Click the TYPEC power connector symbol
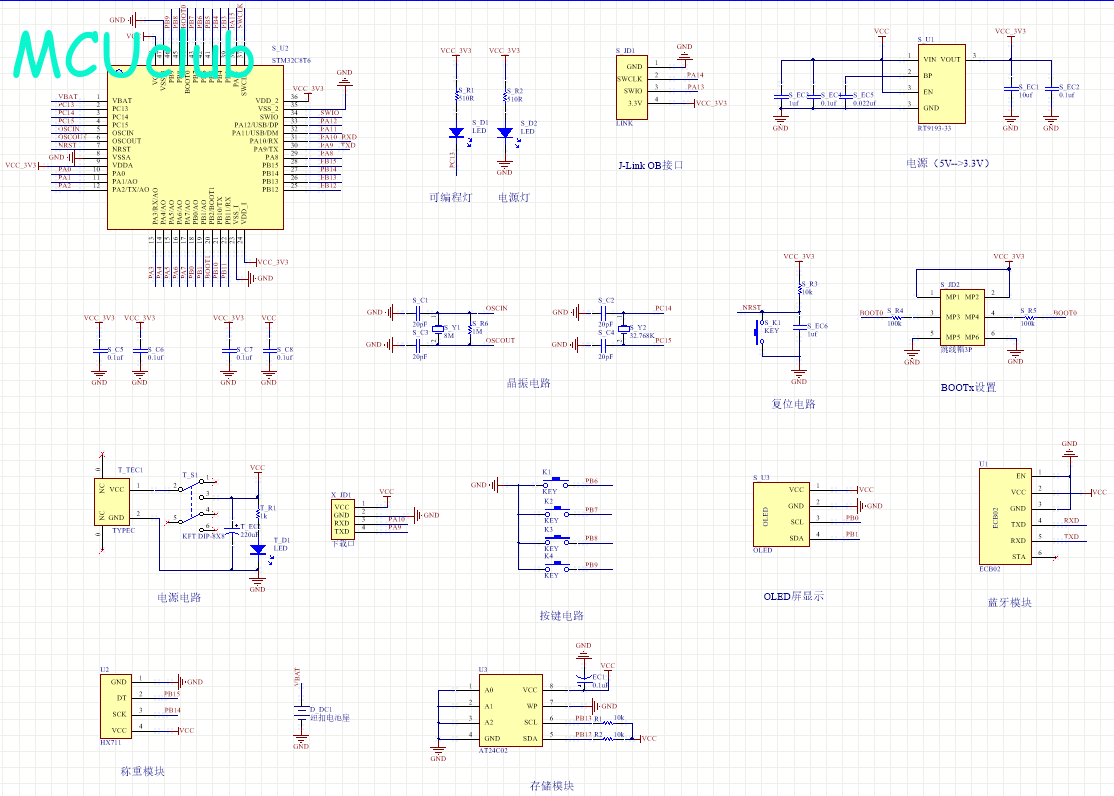 [115, 502]
